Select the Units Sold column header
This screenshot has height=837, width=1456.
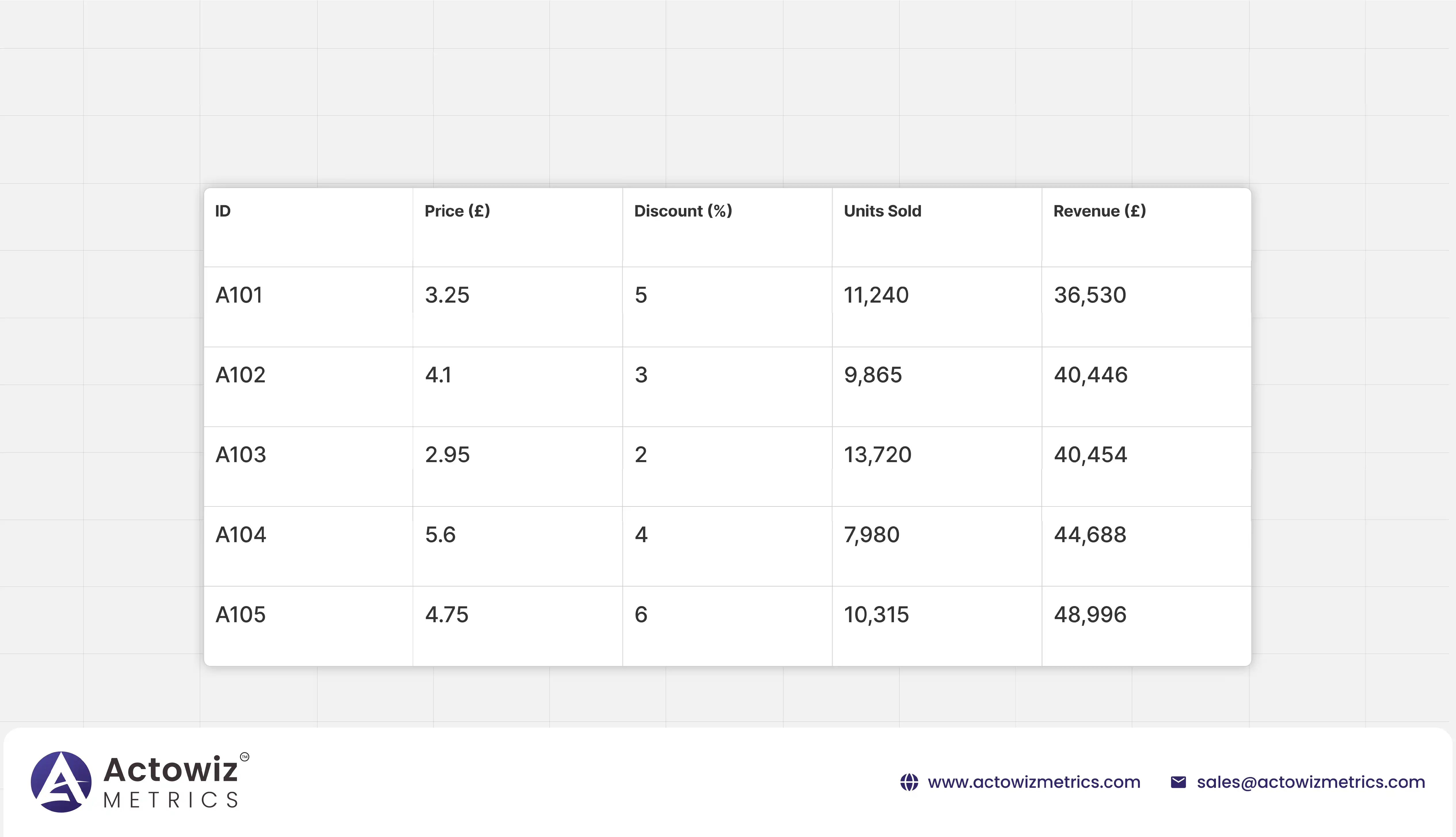point(882,211)
